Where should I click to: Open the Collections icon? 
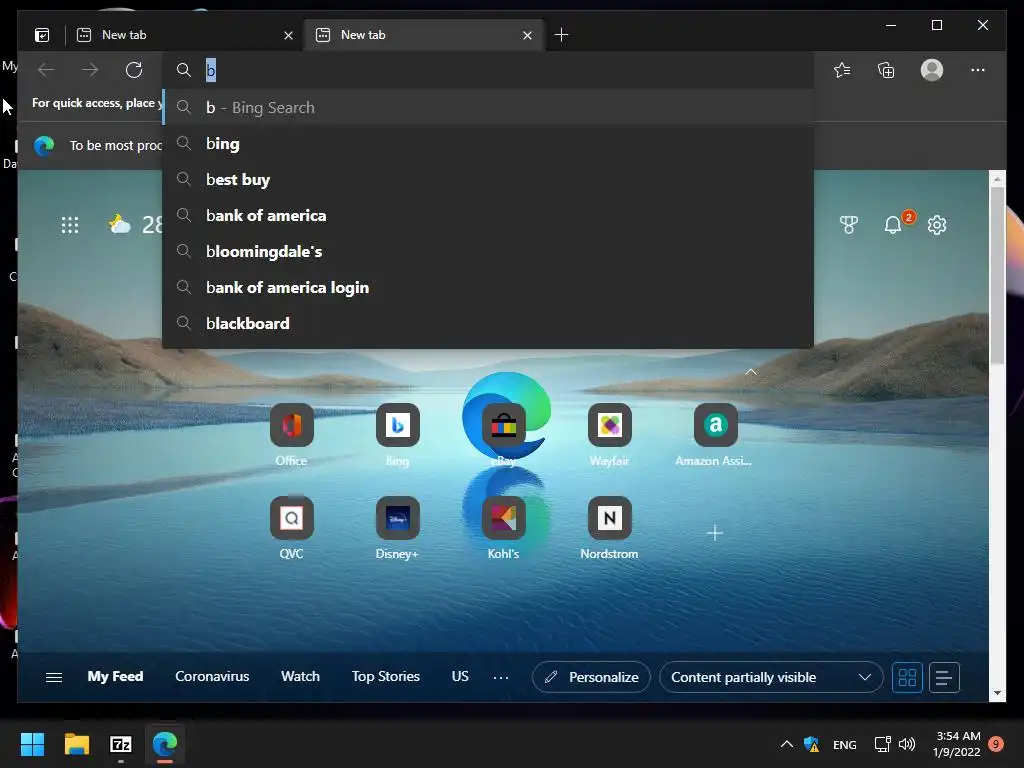886,70
